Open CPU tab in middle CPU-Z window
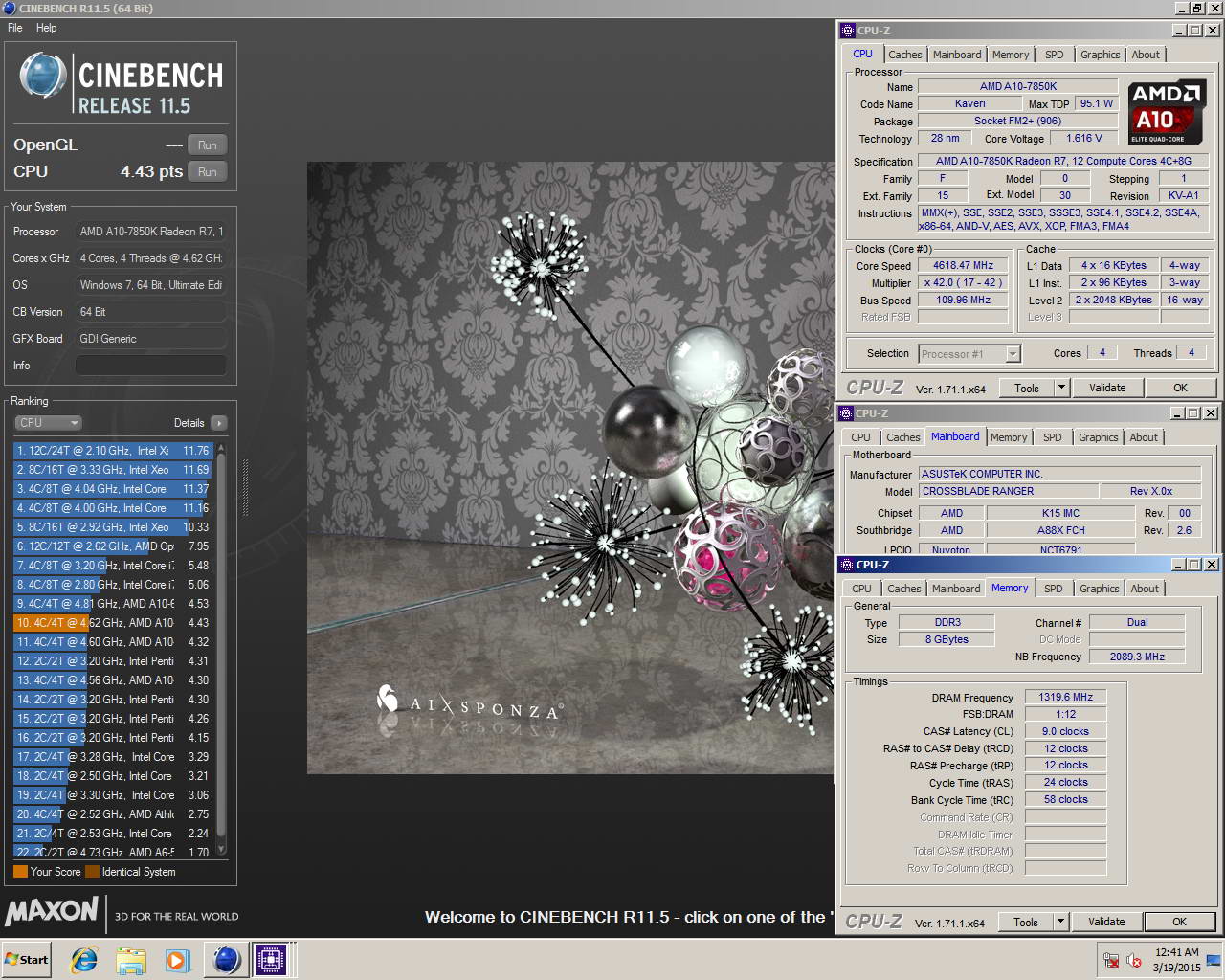This screenshot has width=1225, height=980. [x=860, y=437]
